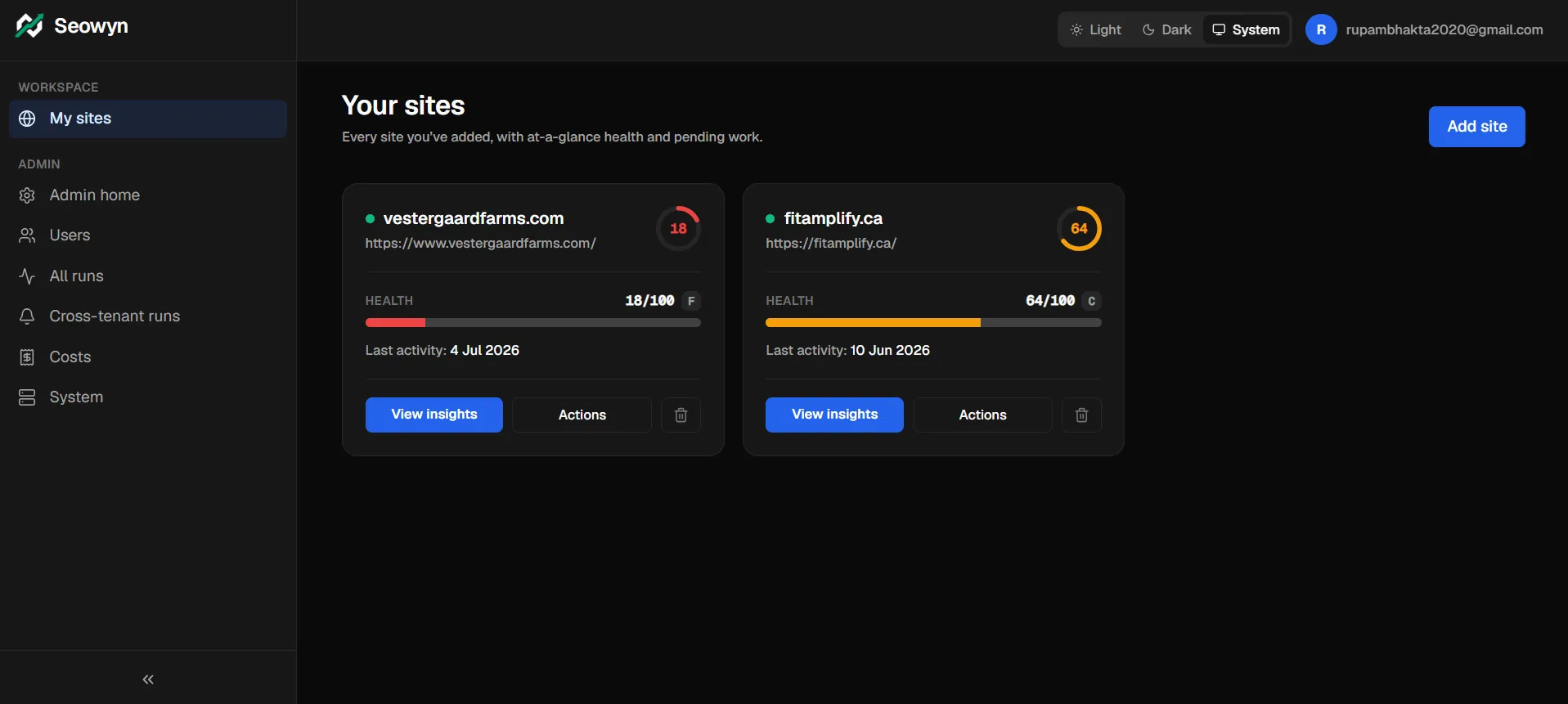
Task: Open Admin home page
Action: (x=148, y=195)
